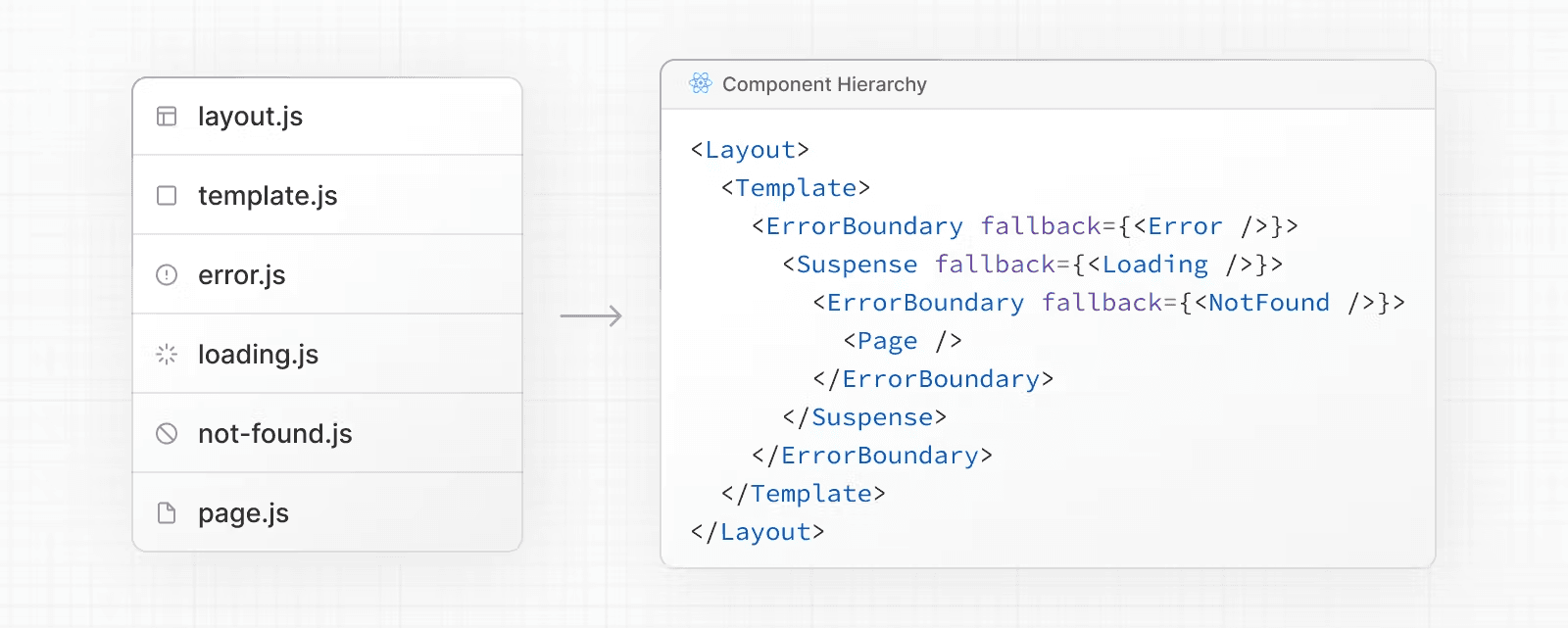Click the spinner icon beside loading.js
Viewport: 1568px width, 628px height.
167,355
